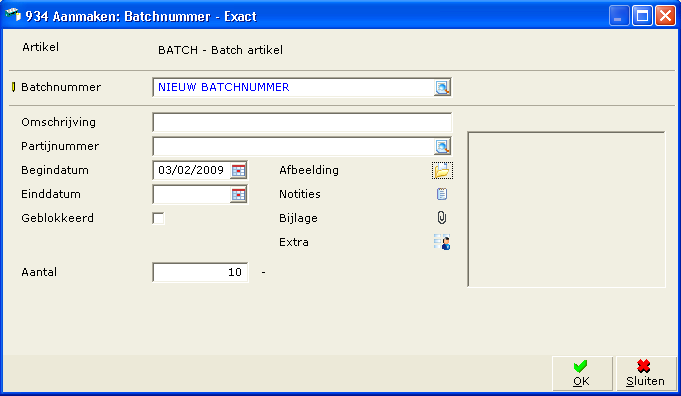Open the Partijnummer lookup browser icon
The height and width of the screenshot is (396, 681).
click(x=442, y=147)
